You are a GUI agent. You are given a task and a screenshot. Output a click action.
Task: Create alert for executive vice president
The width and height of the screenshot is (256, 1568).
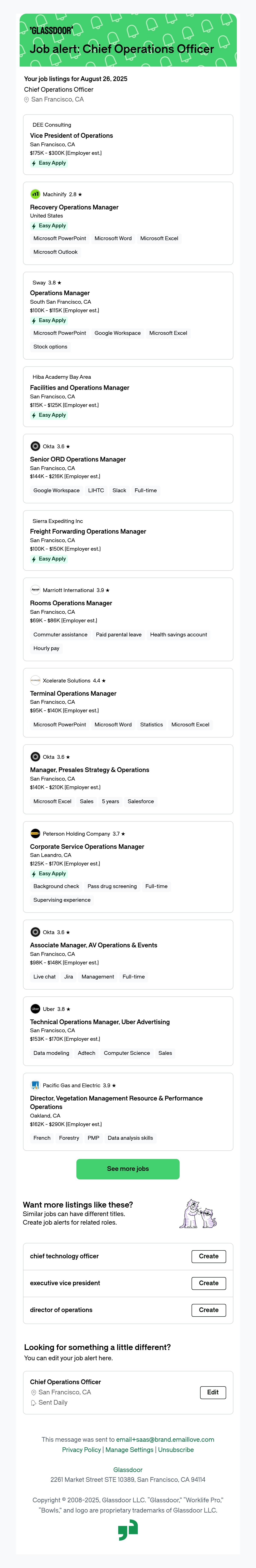[x=208, y=1283]
